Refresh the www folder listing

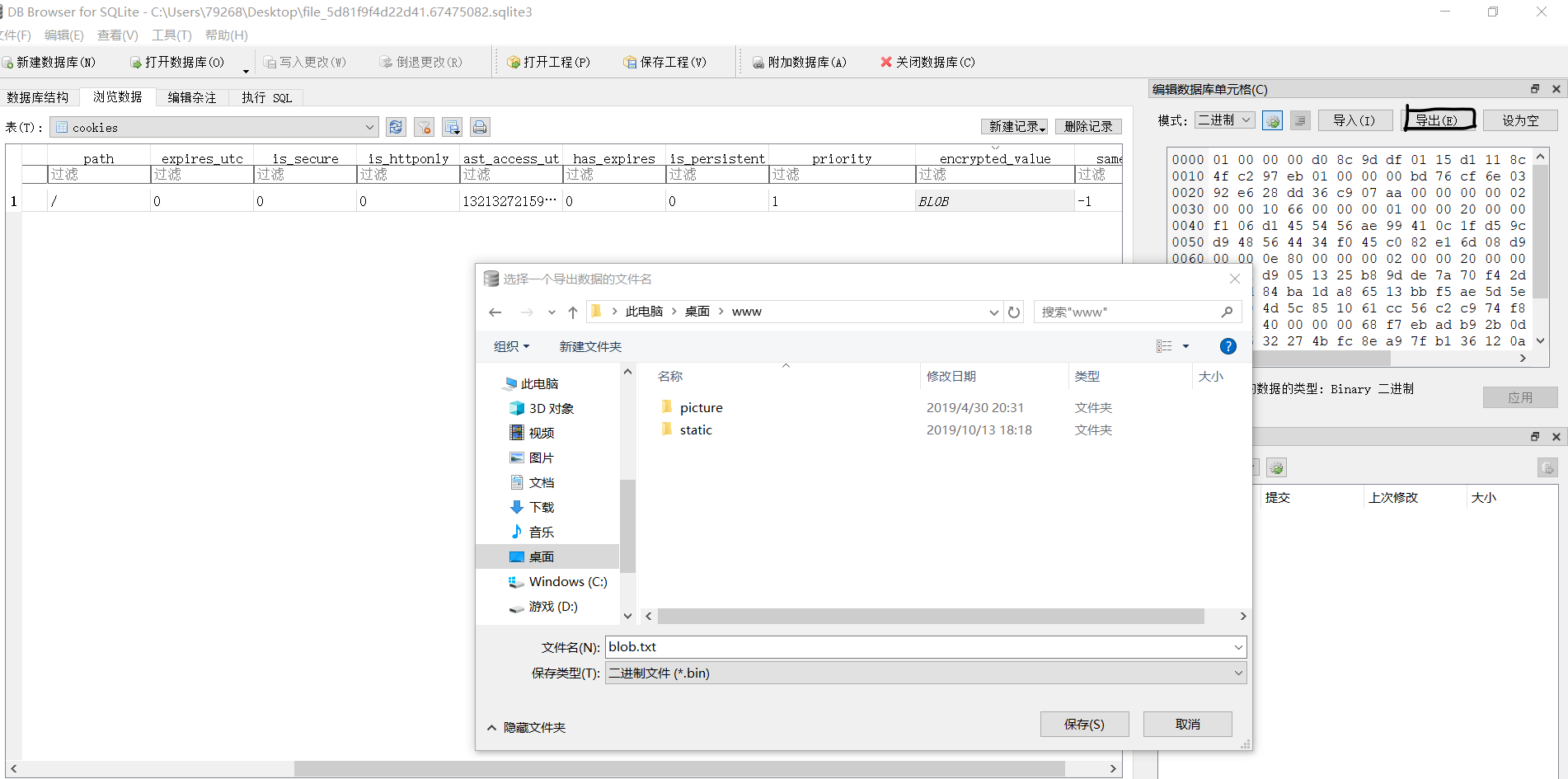point(1014,312)
